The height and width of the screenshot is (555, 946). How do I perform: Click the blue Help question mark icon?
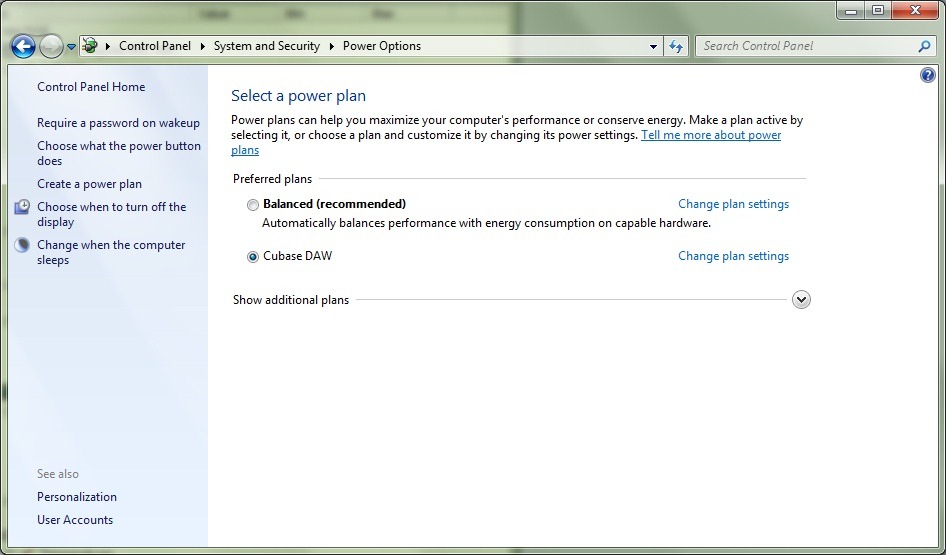[927, 76]
